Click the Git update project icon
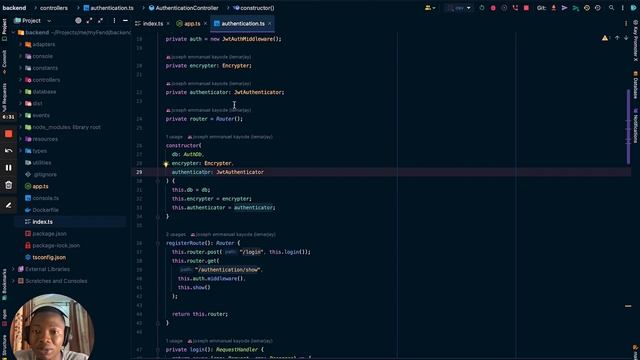Viewport: 640px width, 360px height. point(553,8)
